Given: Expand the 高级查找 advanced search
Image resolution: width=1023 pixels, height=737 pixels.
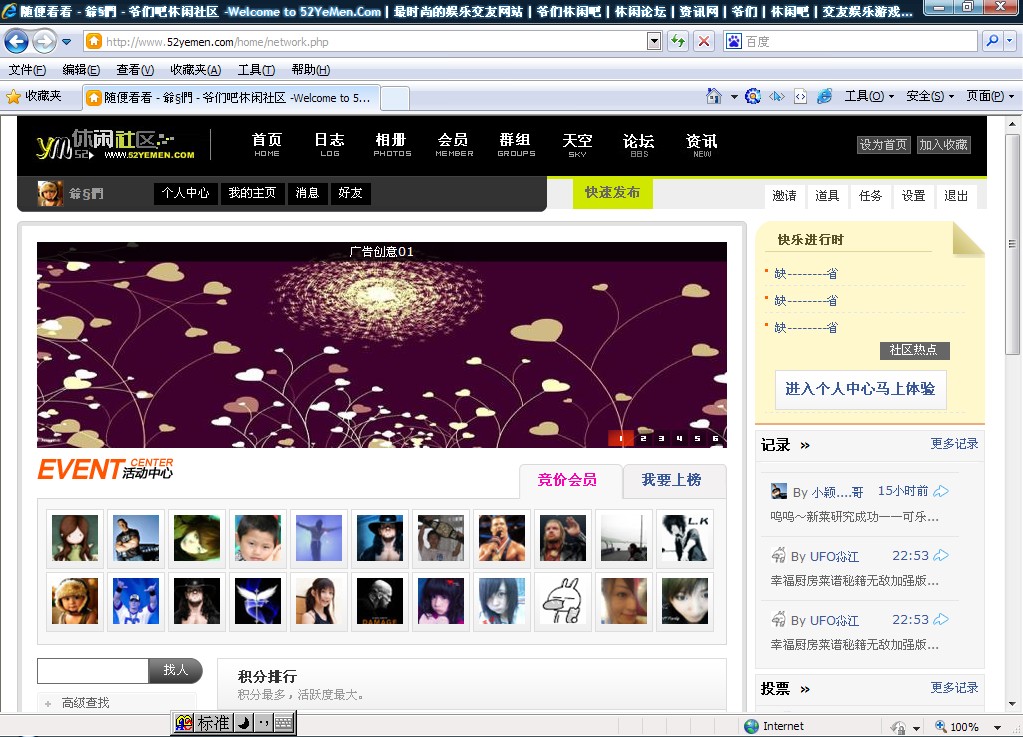Looking at the screenshot, I should [x=85, y=702].
